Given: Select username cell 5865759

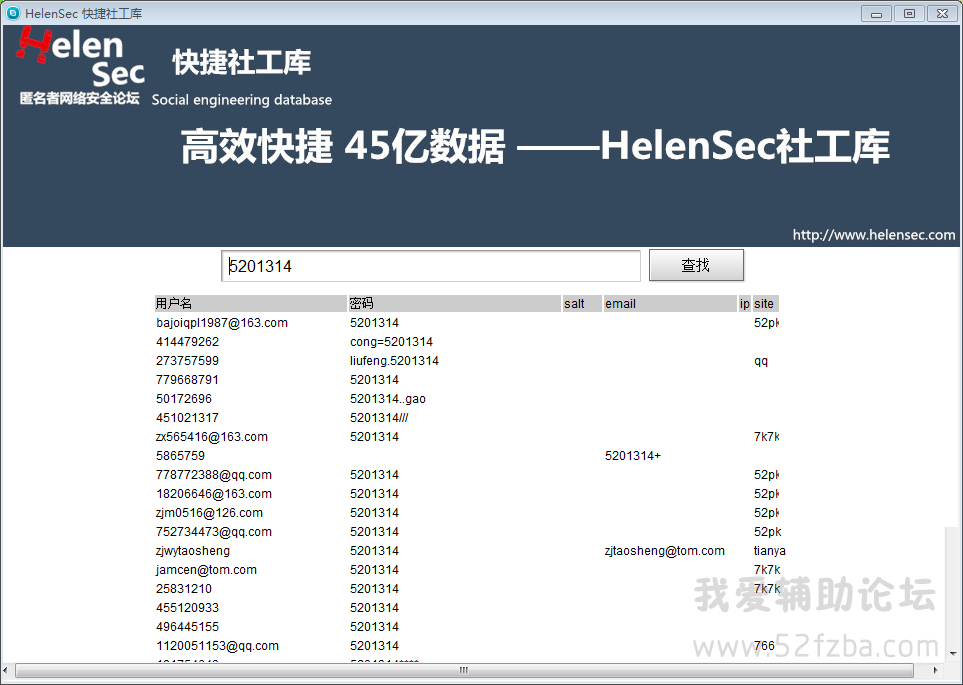Looking at the screenshot, I should 180,456.
